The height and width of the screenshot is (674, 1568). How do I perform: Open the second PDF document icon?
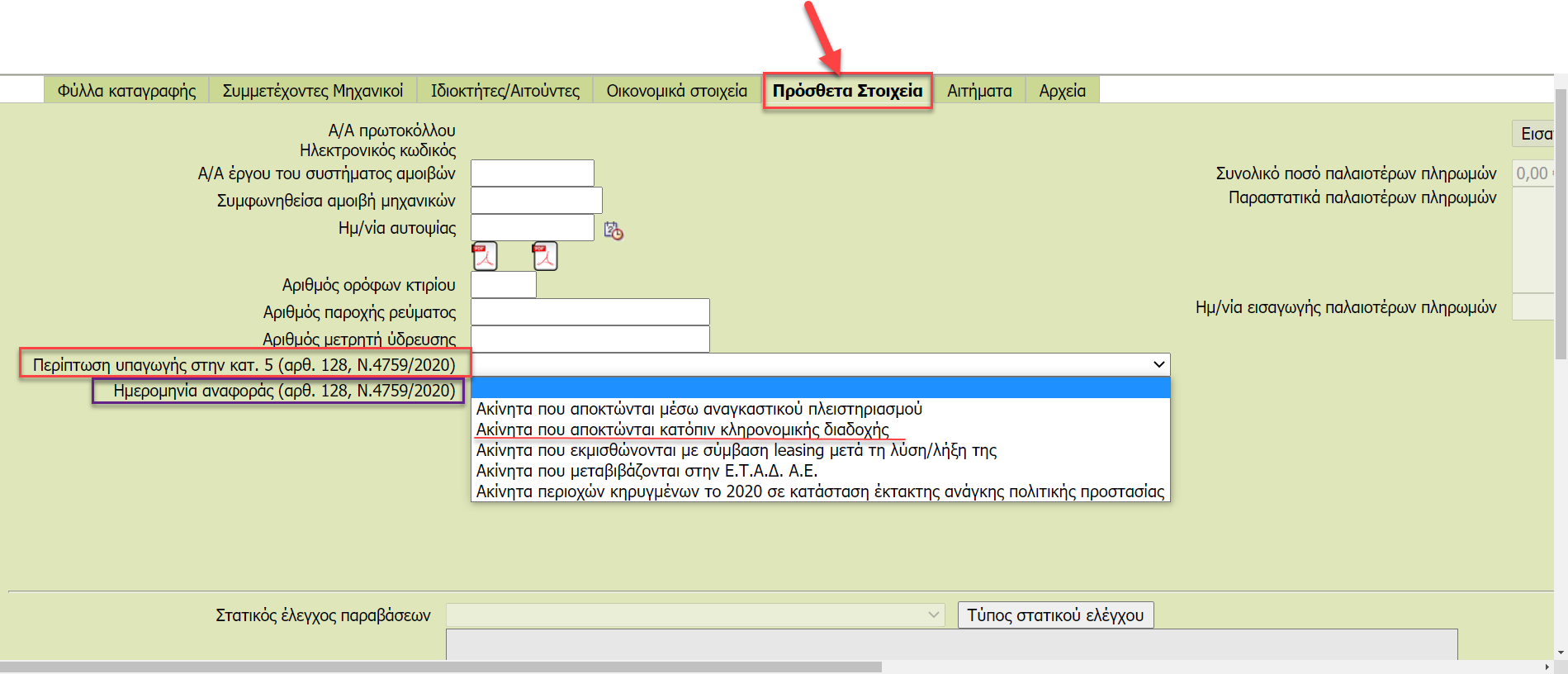545,256
